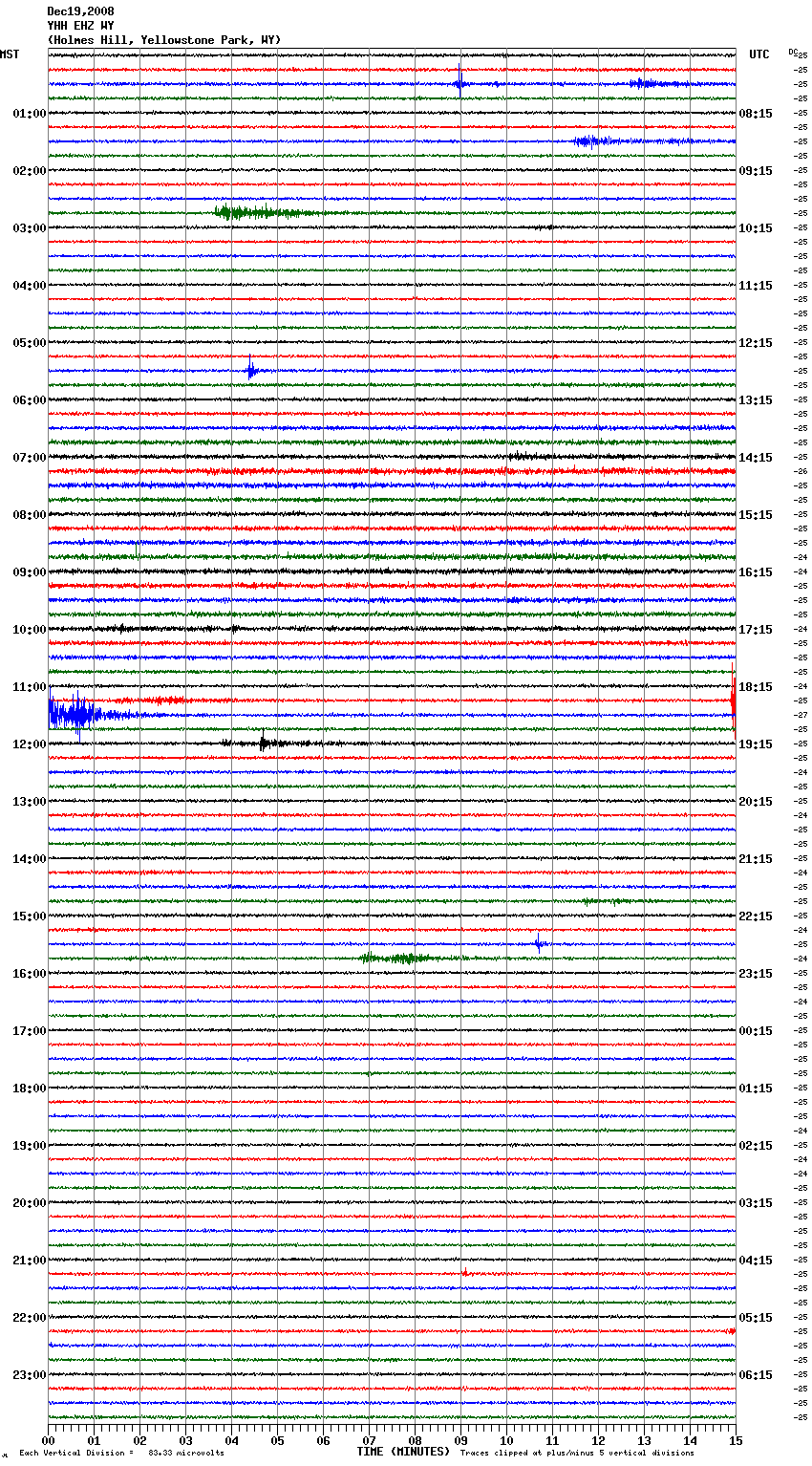The image size is (812, 1466).
Task: Click the "08:15" UTC row label
Action: tap(756, 114)
